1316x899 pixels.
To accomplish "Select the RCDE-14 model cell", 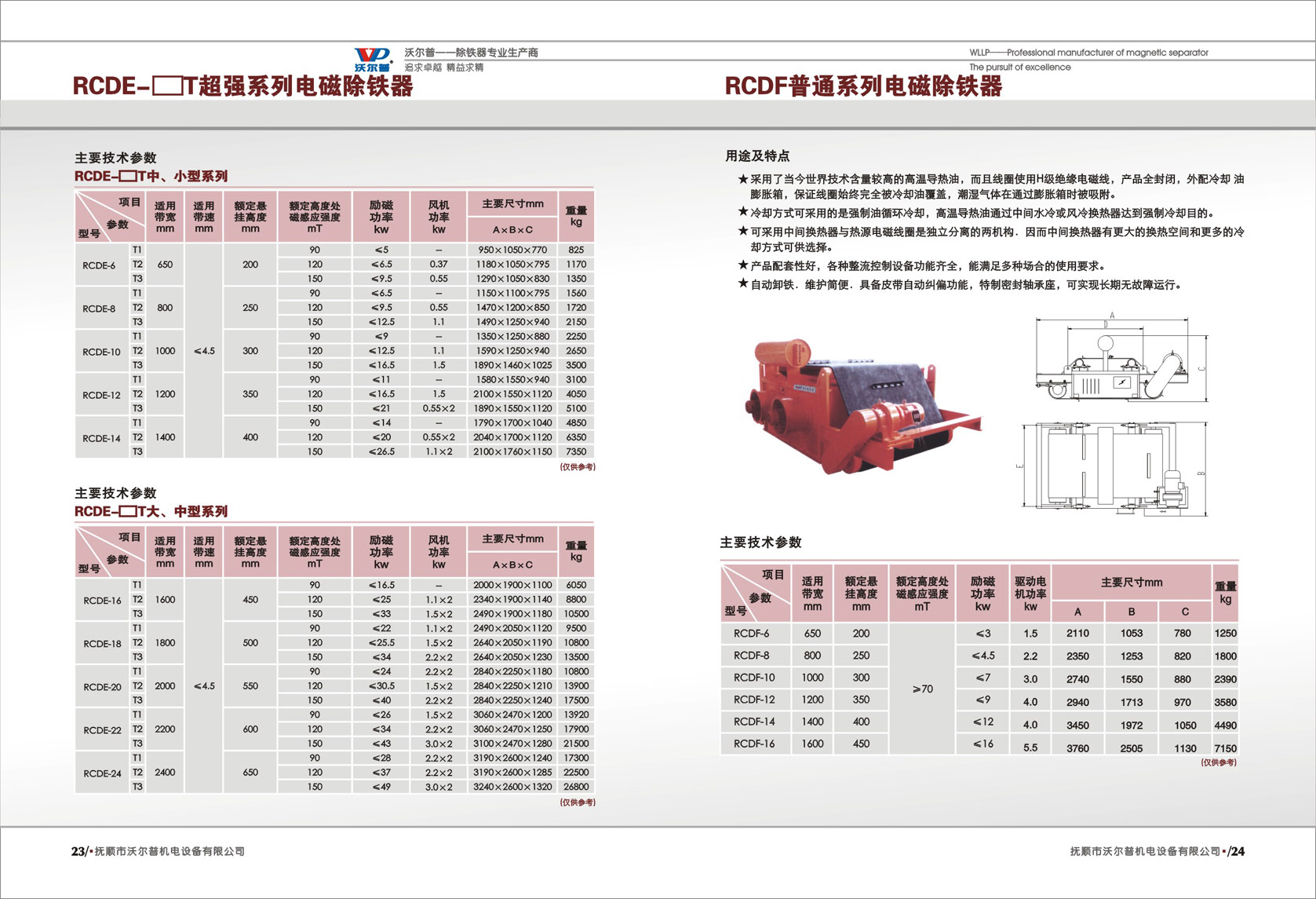I will tap(101, 438).
